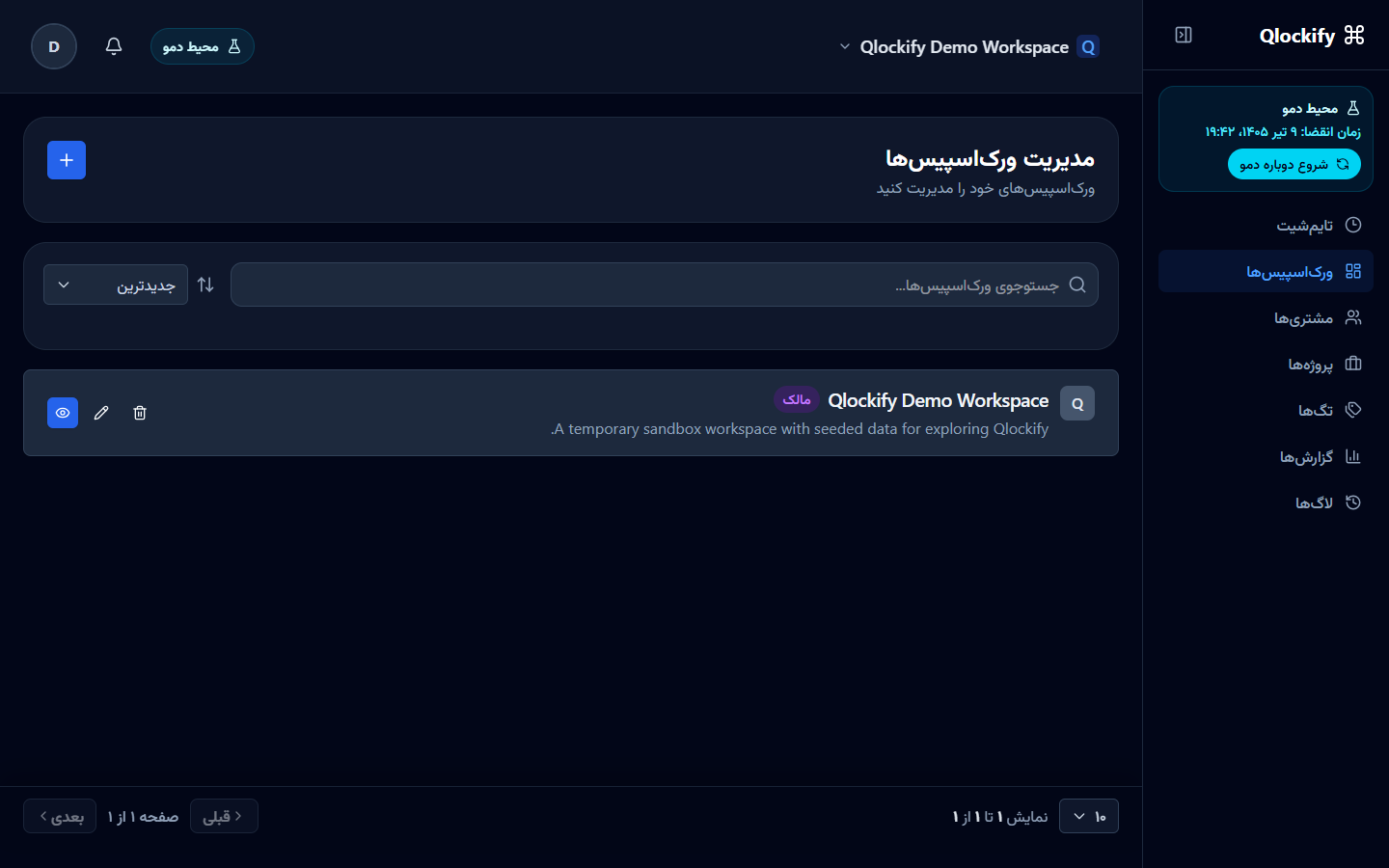Click شروع دوباره دمو restart button

click(x=1294, y=164)
